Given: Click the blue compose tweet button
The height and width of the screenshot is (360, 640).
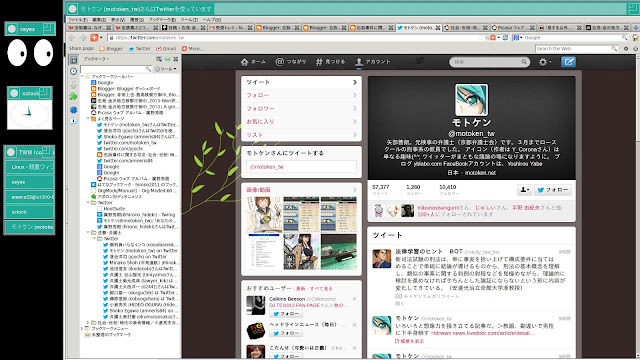Looking at the screenshot, I should 568,62.
